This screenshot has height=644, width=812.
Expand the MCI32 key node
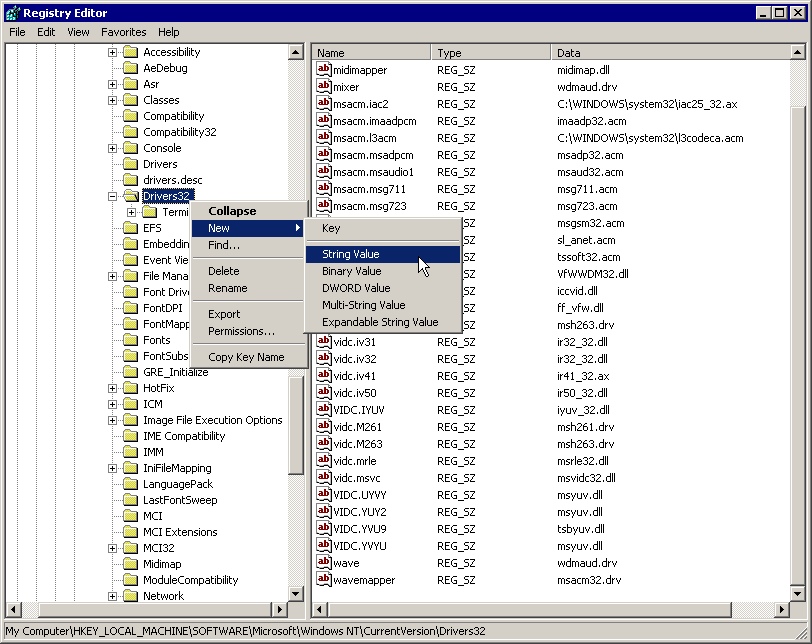click(113, 548)
